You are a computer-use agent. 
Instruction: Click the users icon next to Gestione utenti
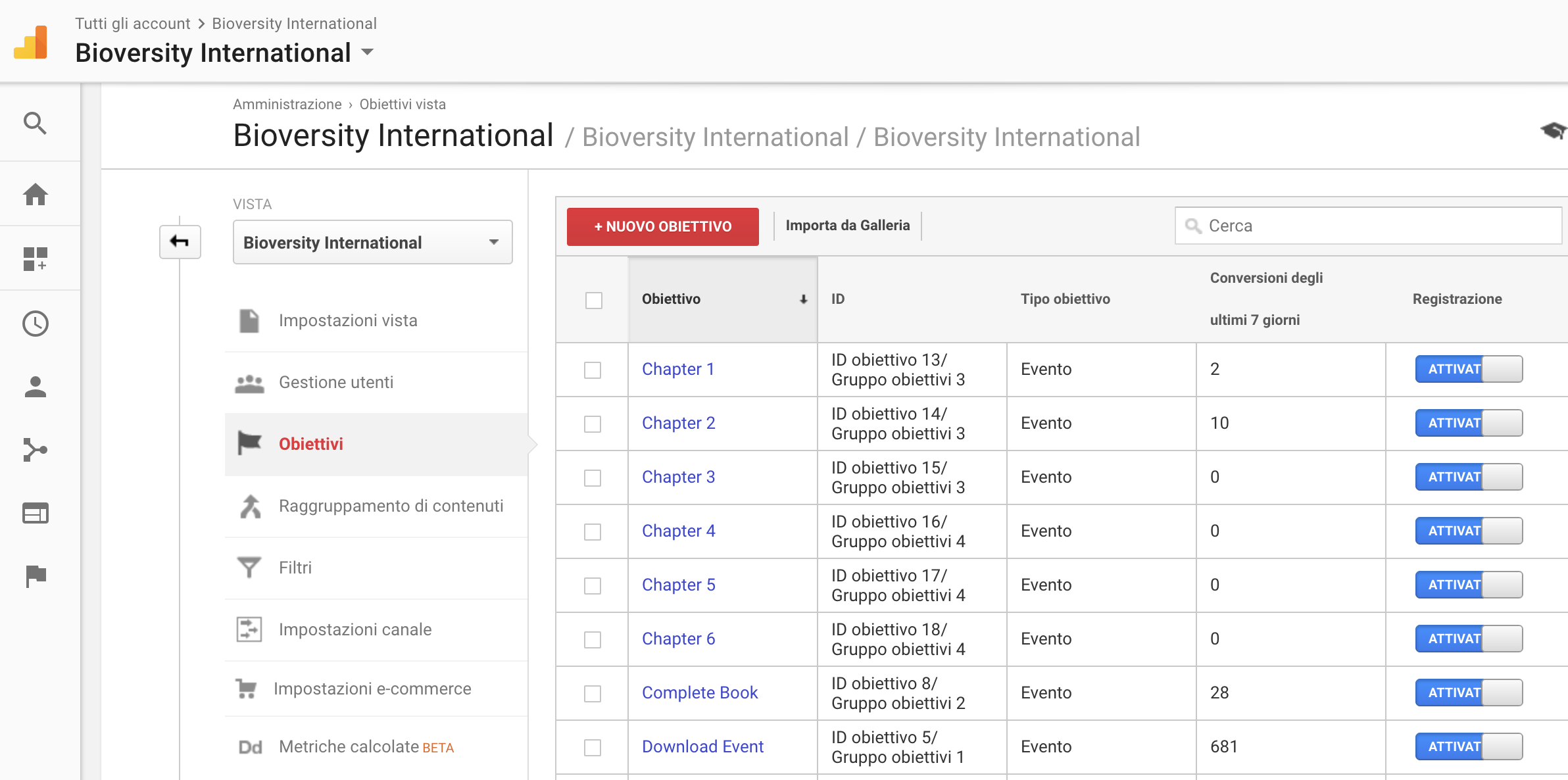249,383
